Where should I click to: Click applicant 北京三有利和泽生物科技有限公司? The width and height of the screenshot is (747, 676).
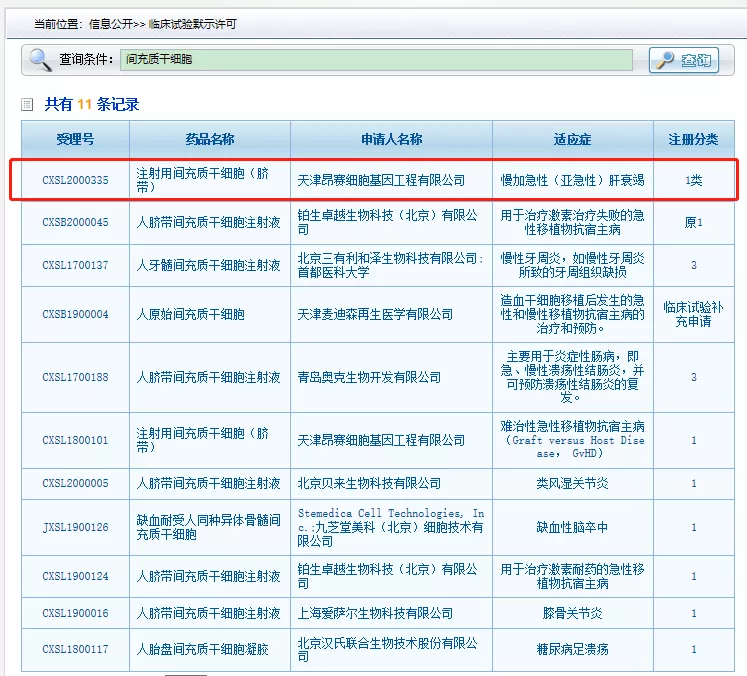tap(391, 265)
